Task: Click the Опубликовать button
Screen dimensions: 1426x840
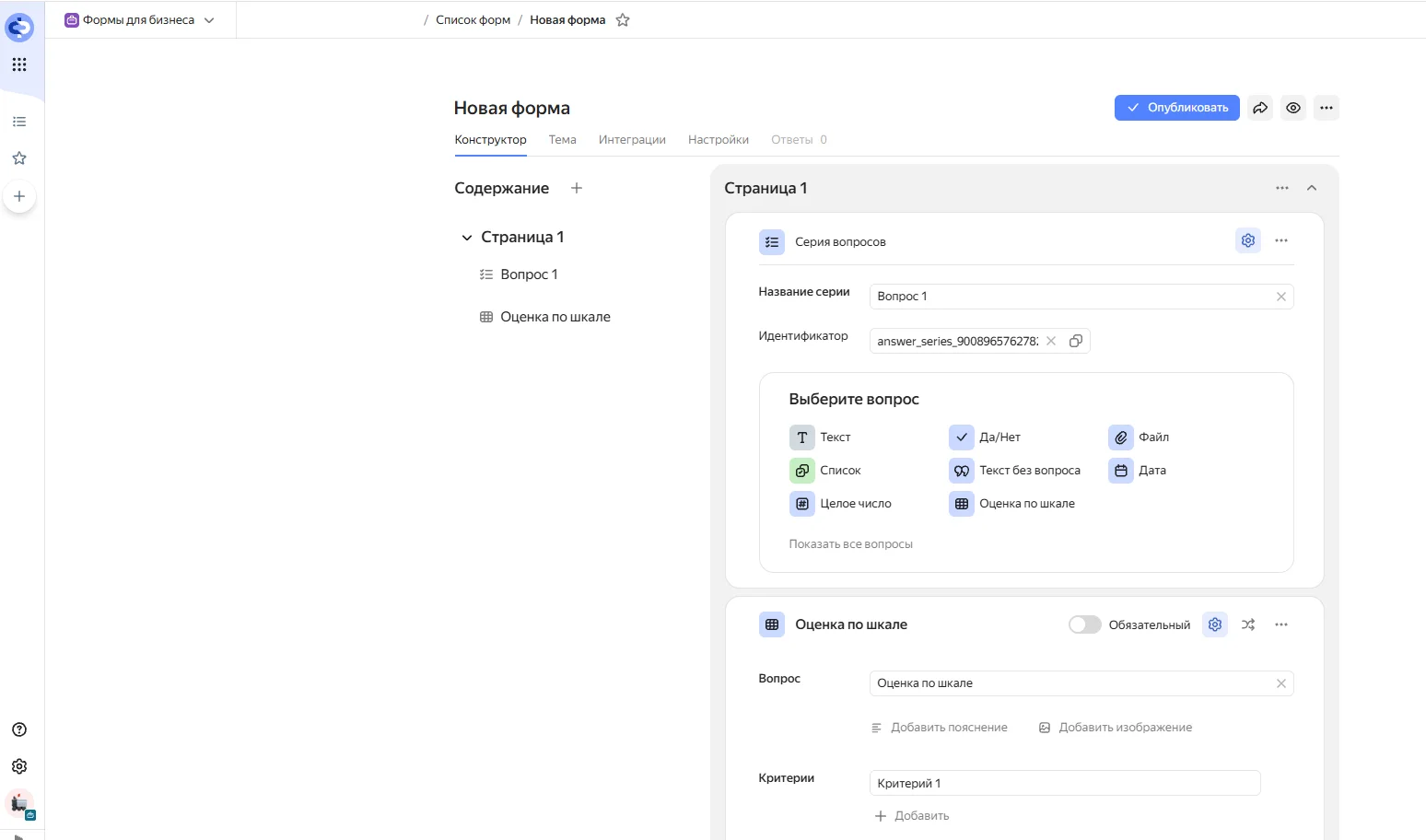Action: tap(1176, 108)
